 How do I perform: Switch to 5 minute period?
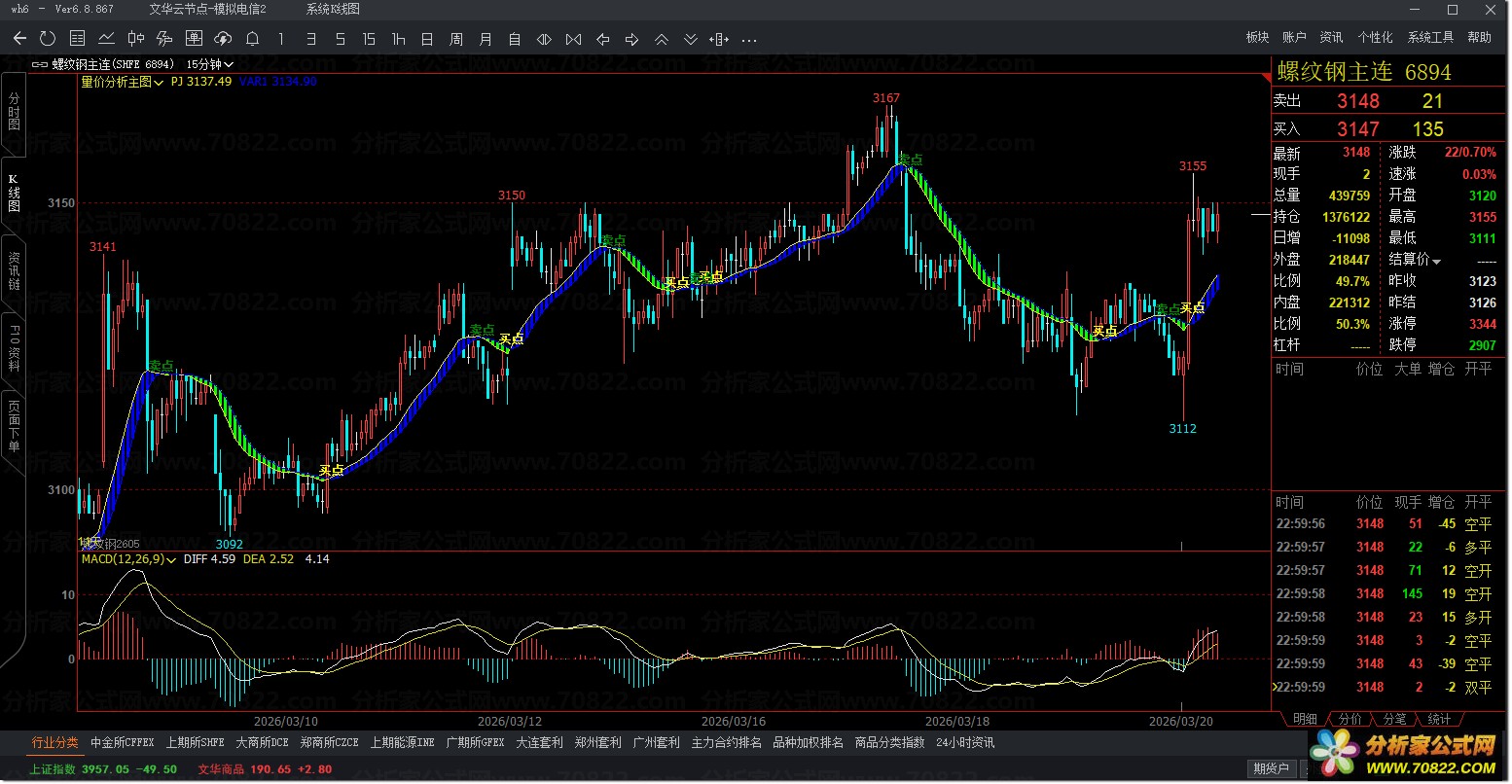click(x=340, y=39)
